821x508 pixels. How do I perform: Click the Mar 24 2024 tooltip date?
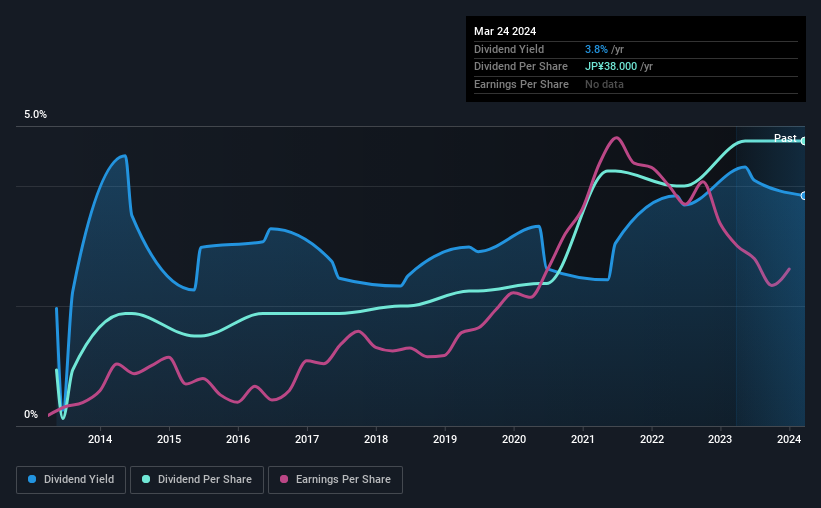pyautogui.click(x=506, y=30)
